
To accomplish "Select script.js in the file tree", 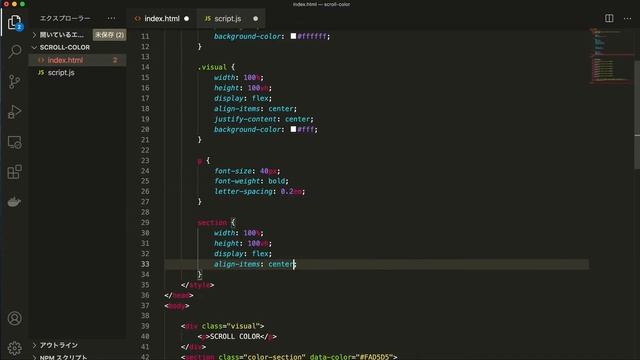I will (77, 73).
